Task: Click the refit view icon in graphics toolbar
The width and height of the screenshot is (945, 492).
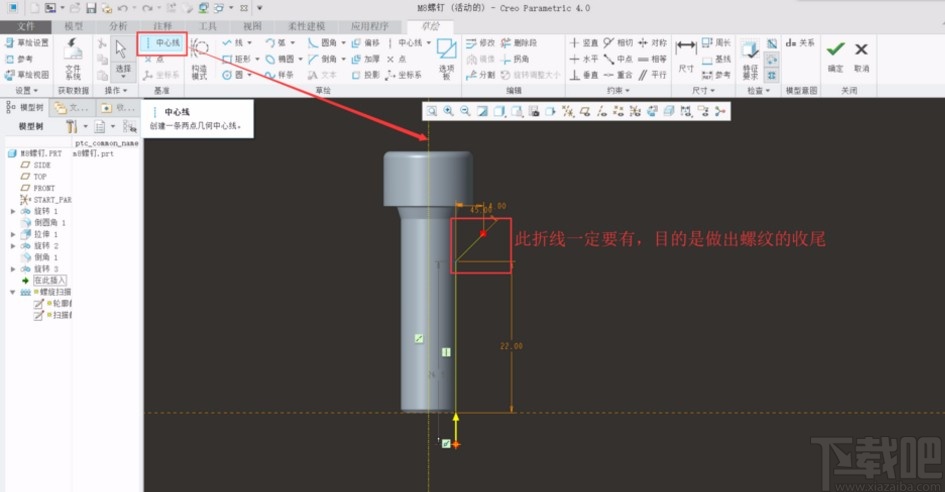Action: point(432,112)
